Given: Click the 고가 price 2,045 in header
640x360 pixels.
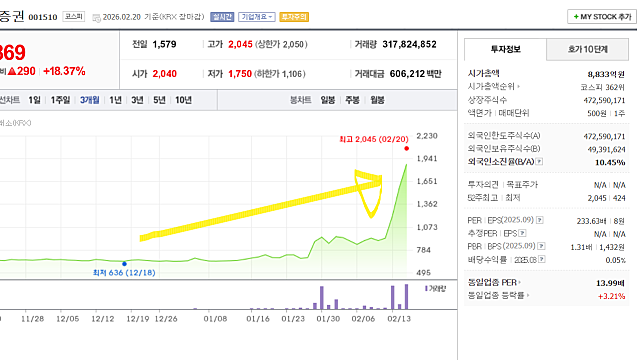Looking at the screenshot, I should coord(240,44).
